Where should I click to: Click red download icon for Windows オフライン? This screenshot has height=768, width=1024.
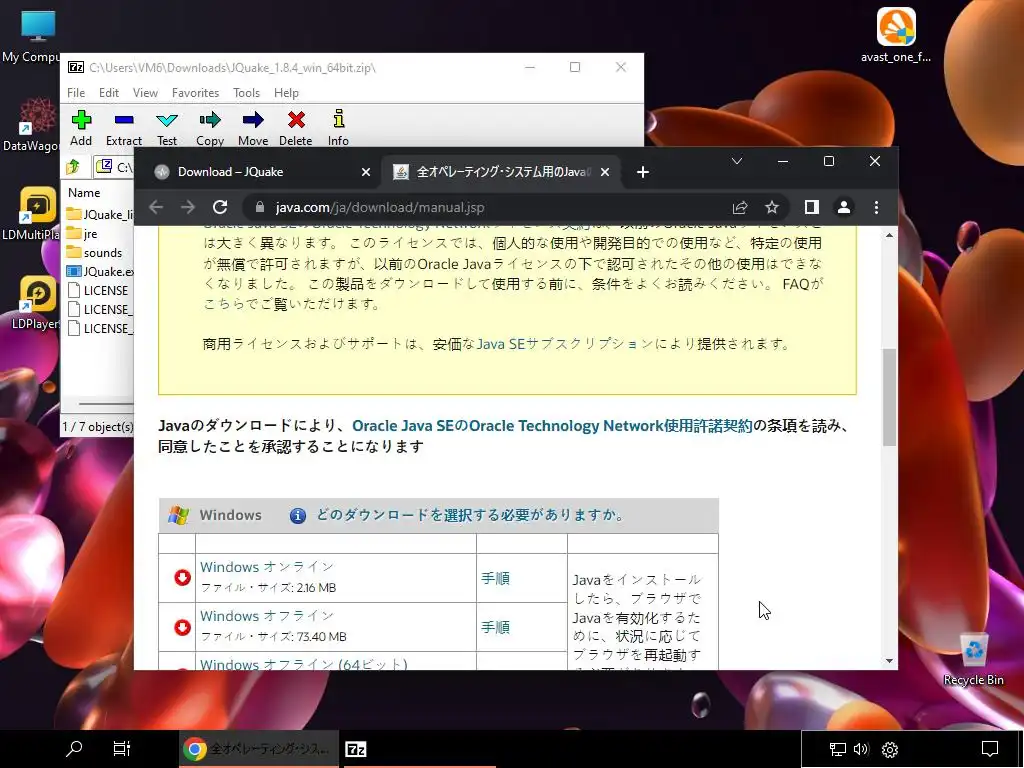click(x=182, y=627)
